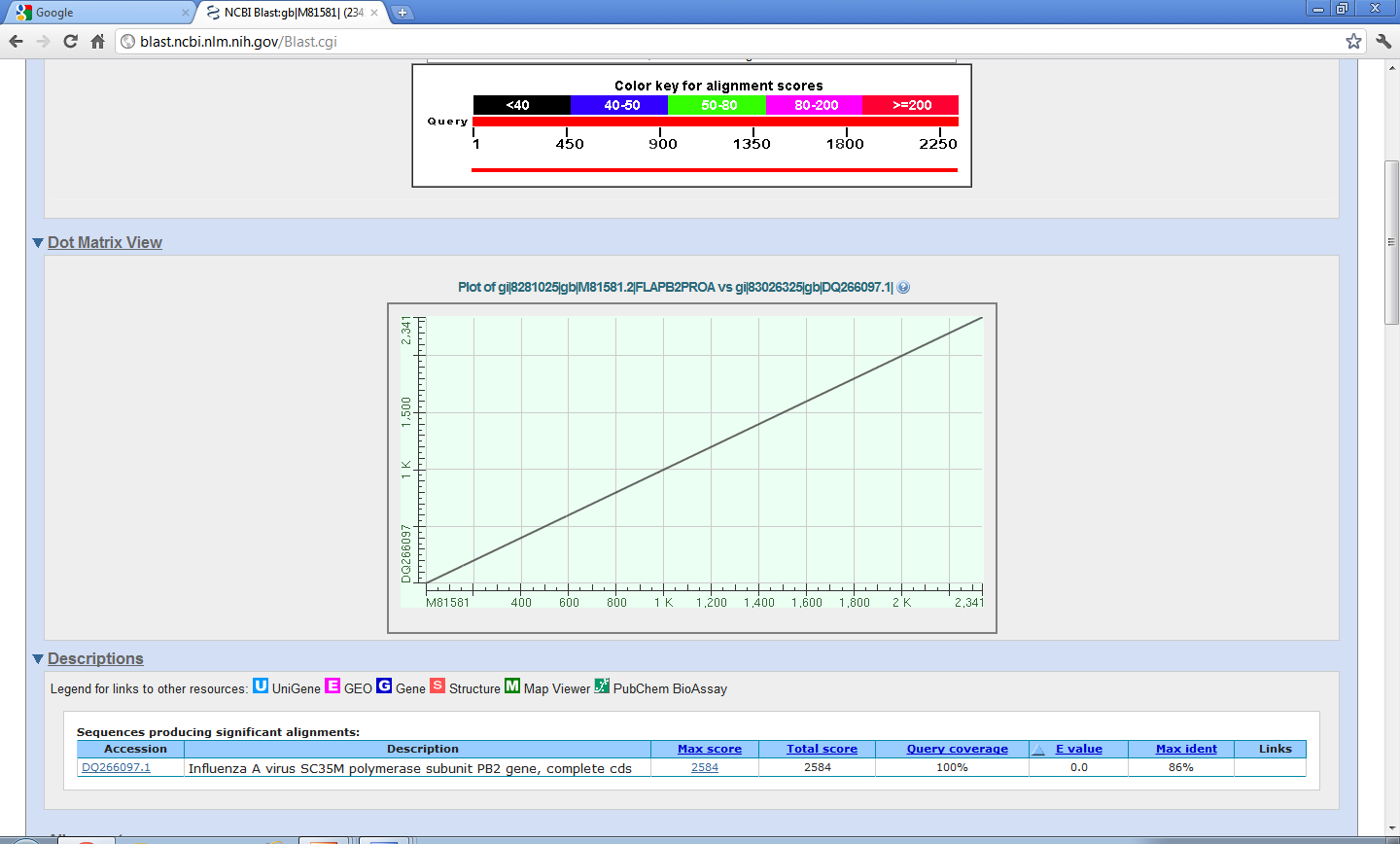Click the red >=200 score color key
The width and height of the screenshot is (1400, 844).
click(x=911, y=105)
